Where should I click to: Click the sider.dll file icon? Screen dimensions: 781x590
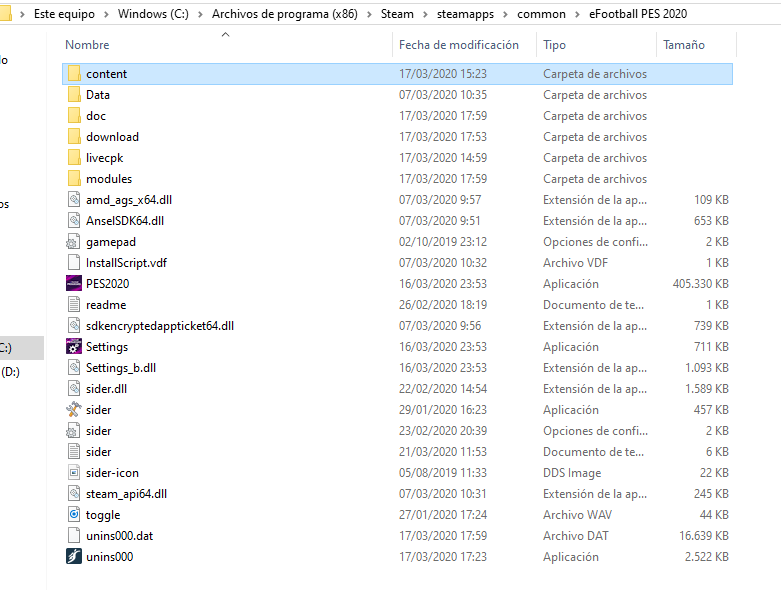(x=74, y=388)
